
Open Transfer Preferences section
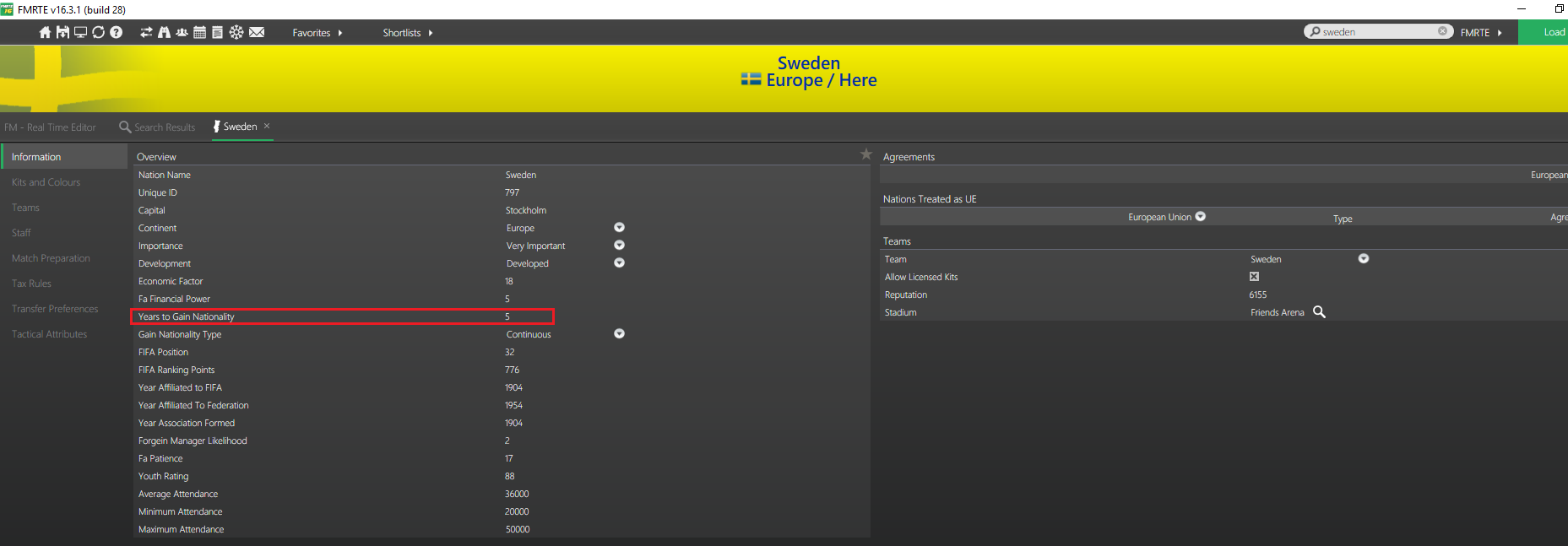(x=55, y=309)
